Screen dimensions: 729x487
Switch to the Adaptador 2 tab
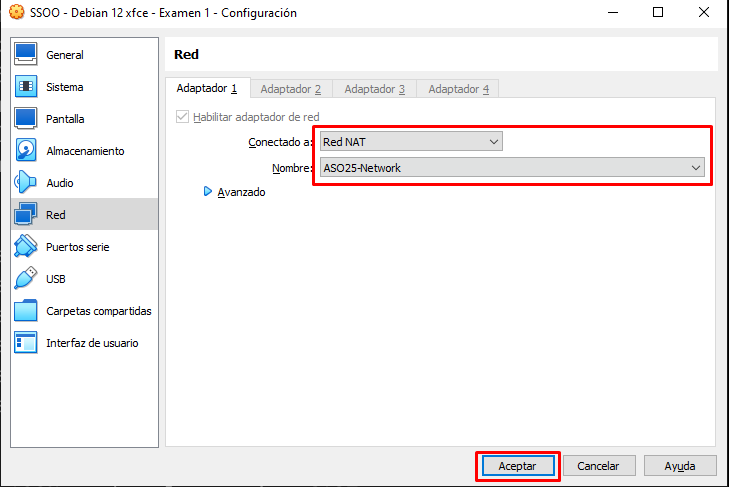[x=290, y=89]
